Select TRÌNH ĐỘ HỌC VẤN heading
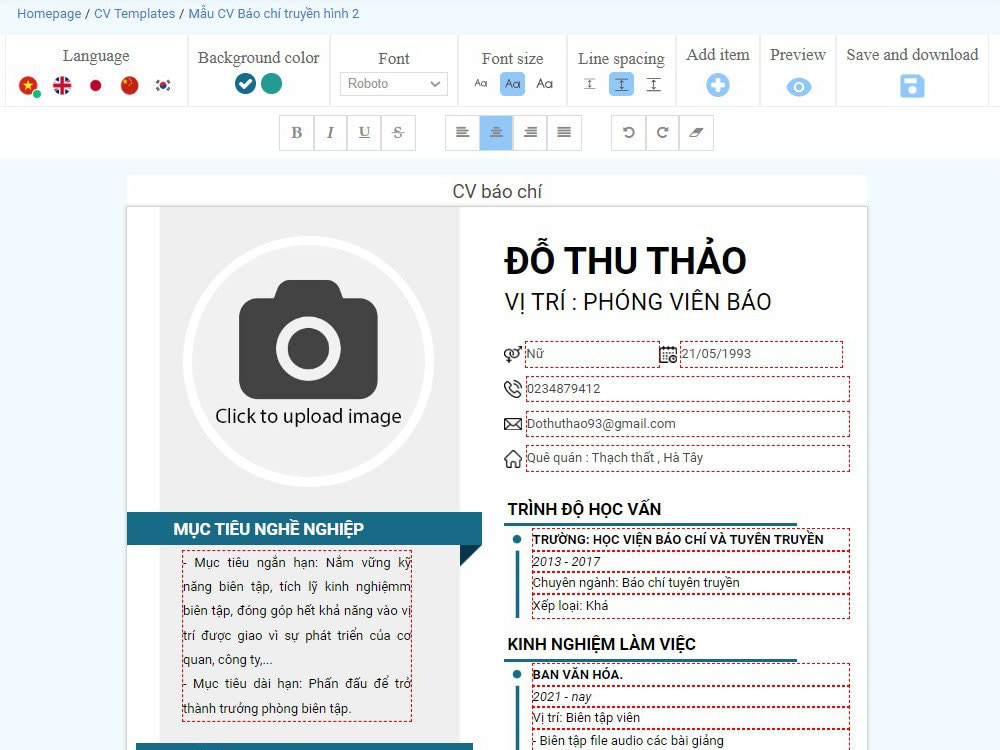Screen dimensions: 1000x750 click(584, 509)
